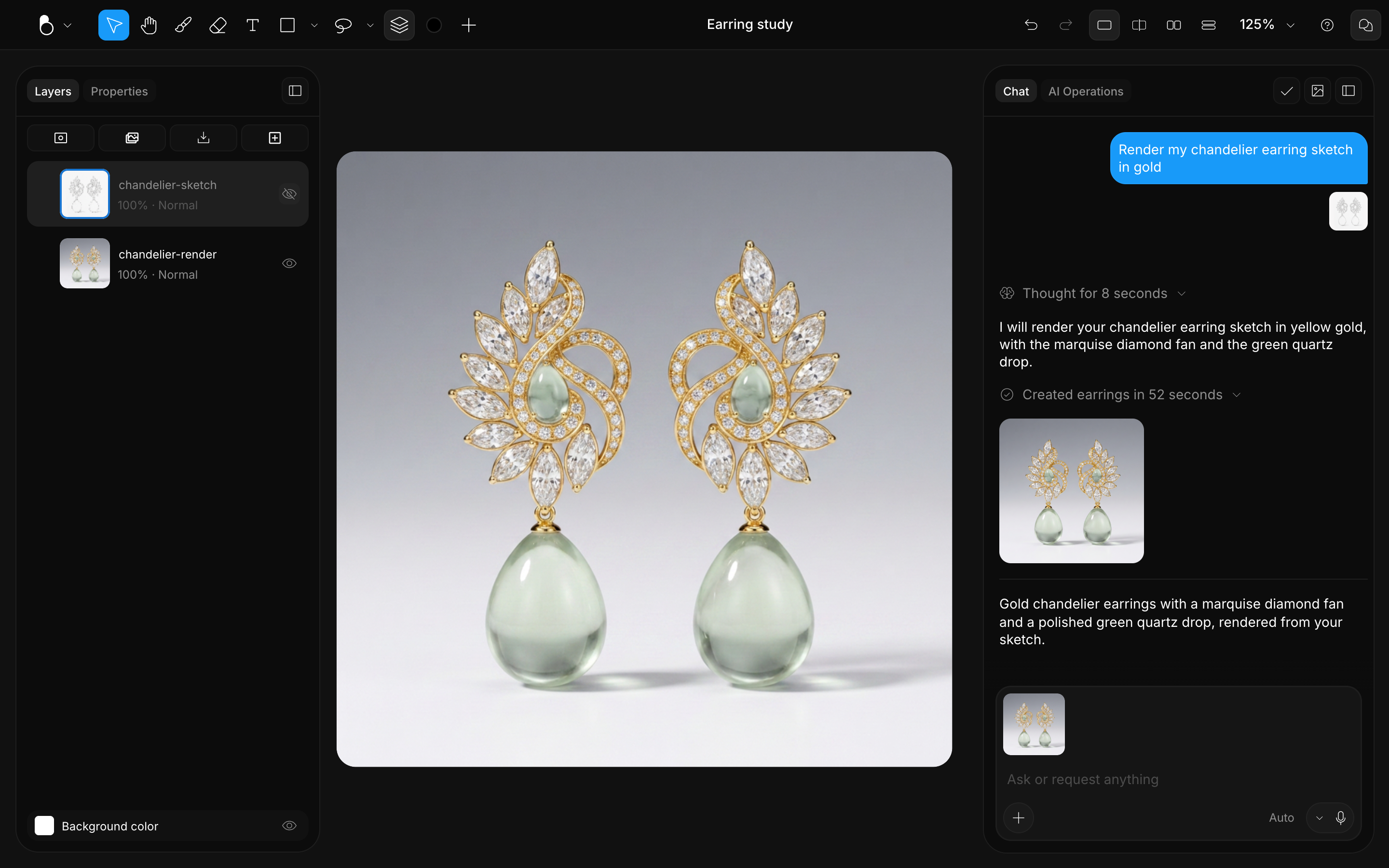Click the checkmark button in chat header
This screenshot has width=1389, height=868.
[1286, 91]
